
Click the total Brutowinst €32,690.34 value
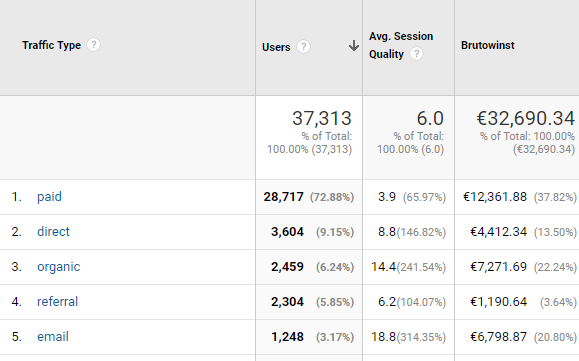525,118
